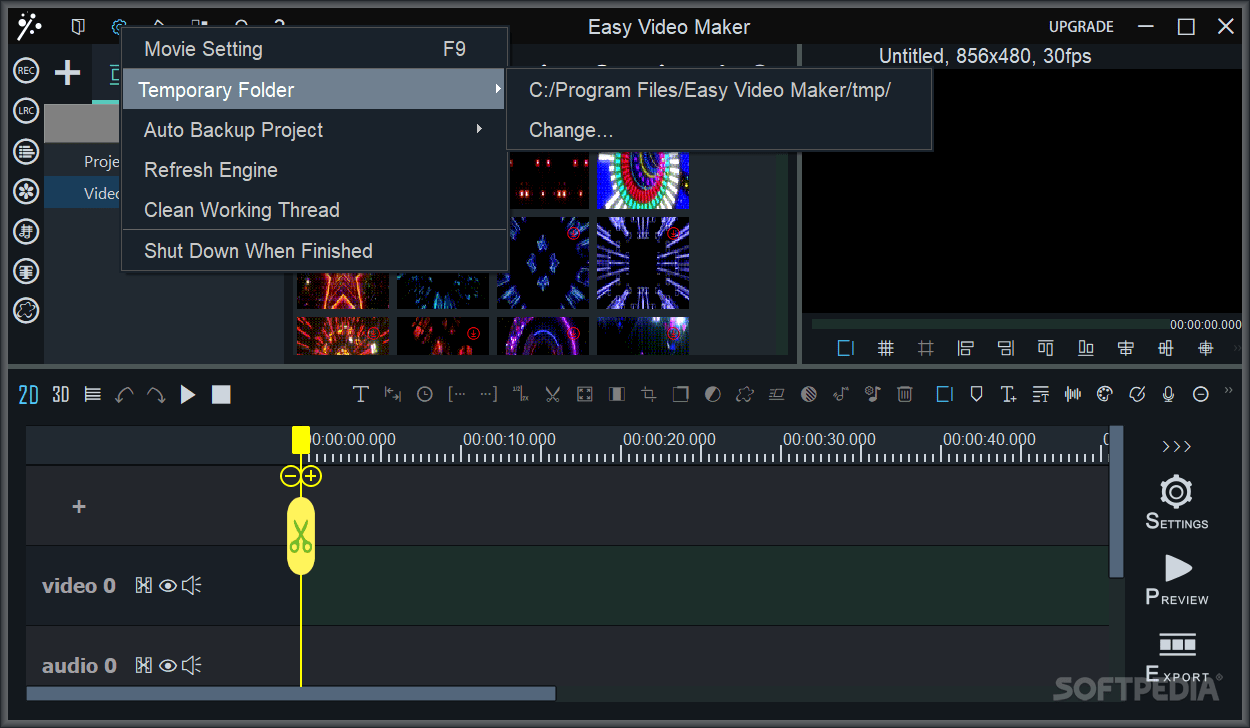The image size is (1250, 728).
Task: Toggle visibility eye of video 0 track
Action: [x=168, y=586]
